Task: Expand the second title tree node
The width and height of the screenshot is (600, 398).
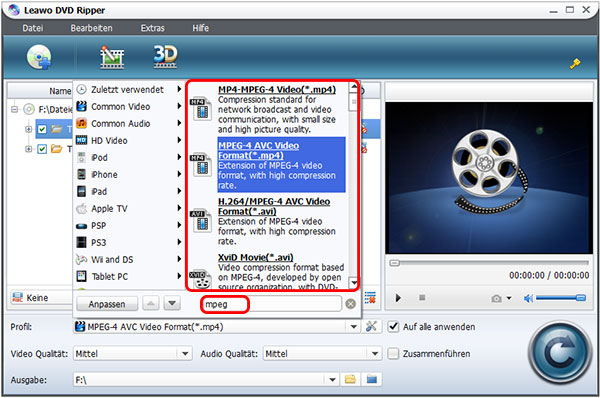Action: pyautogui.click(x=28, y=149)
